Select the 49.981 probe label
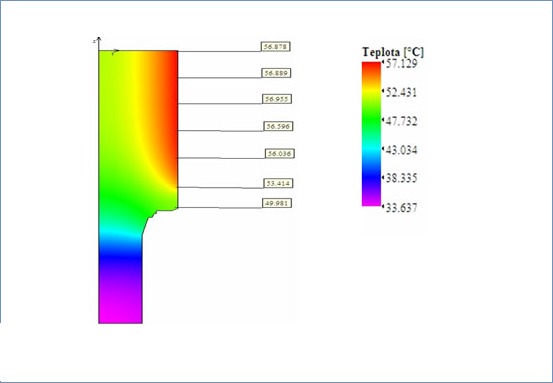The height and width of the screenshot is (383, 553). point(277,203)
